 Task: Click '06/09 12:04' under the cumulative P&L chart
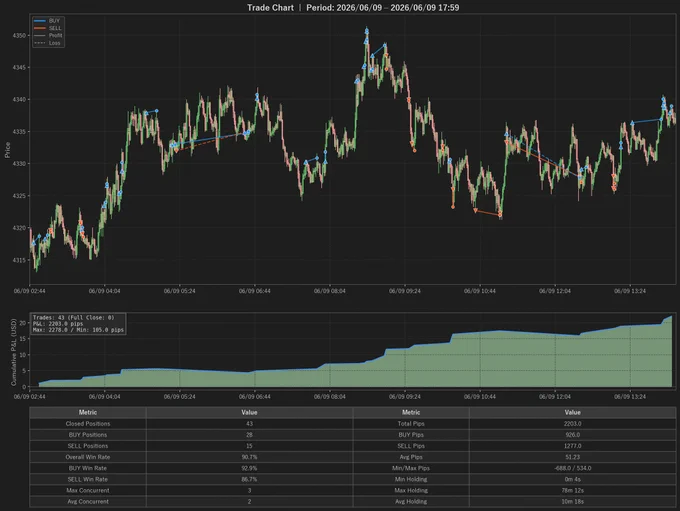click(555, 396)
